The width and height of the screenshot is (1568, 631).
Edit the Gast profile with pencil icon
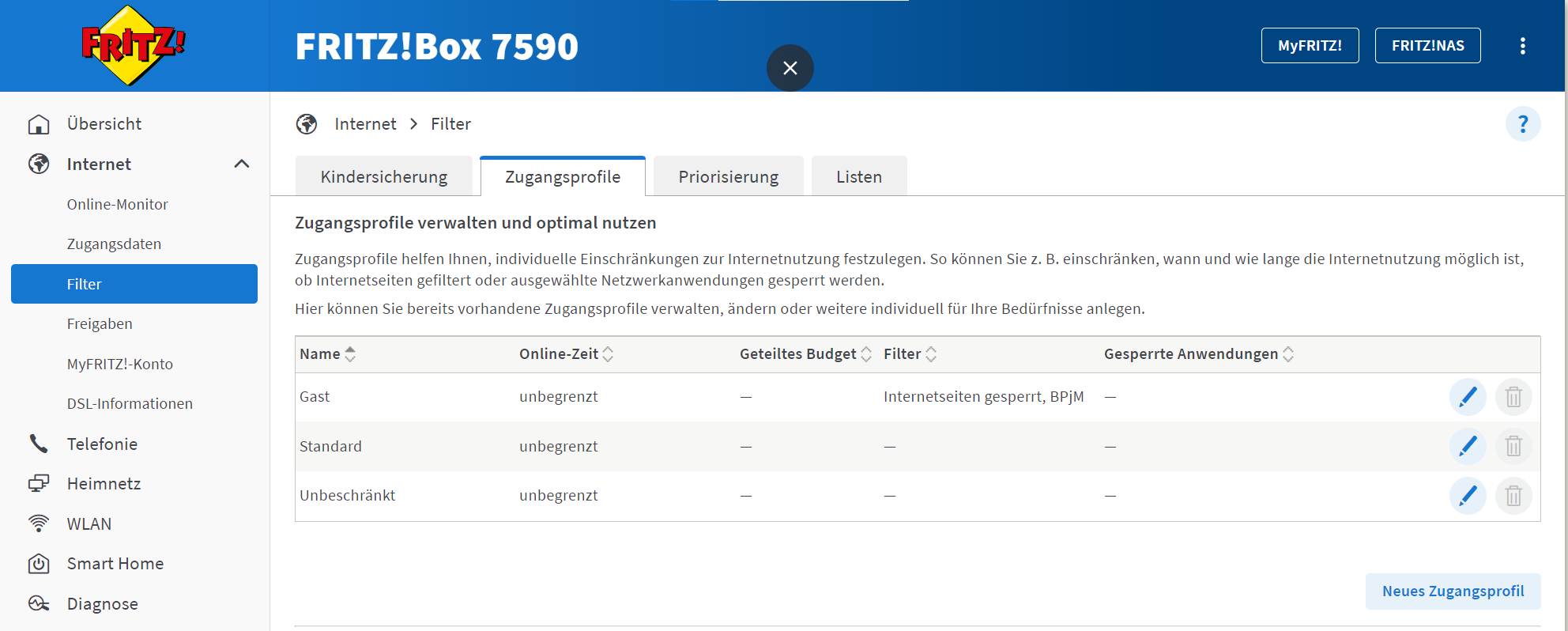1468,397
